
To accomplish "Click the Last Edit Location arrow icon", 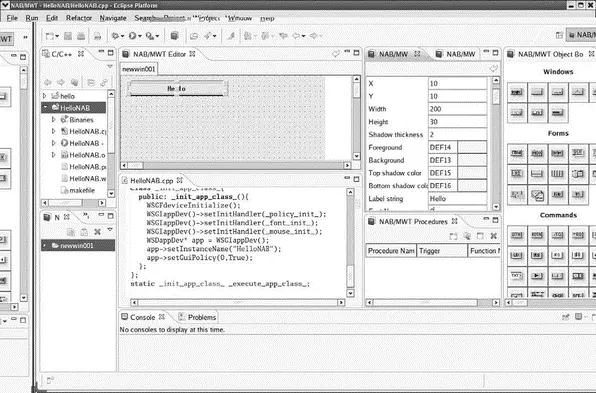I will coord(283,36).
